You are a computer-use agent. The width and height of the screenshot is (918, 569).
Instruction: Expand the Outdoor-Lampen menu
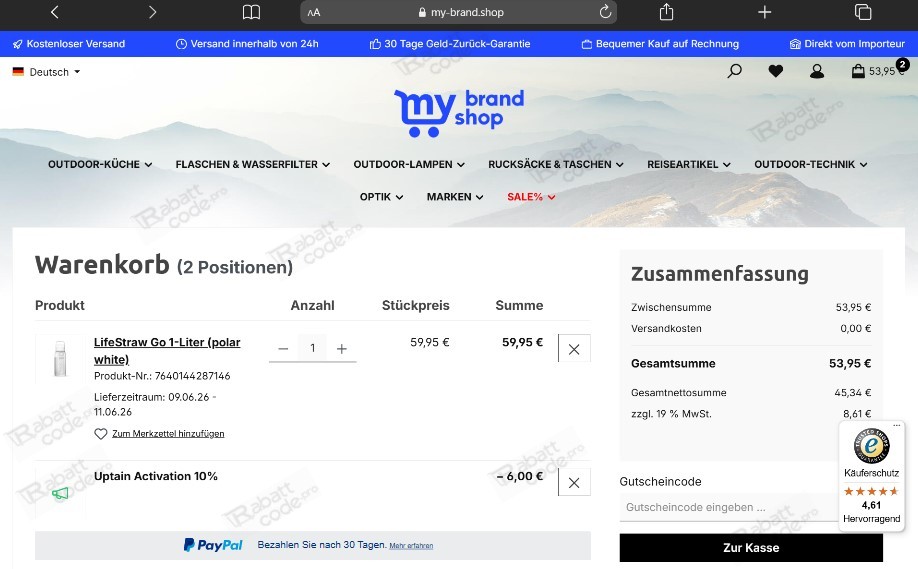[409, 164]
